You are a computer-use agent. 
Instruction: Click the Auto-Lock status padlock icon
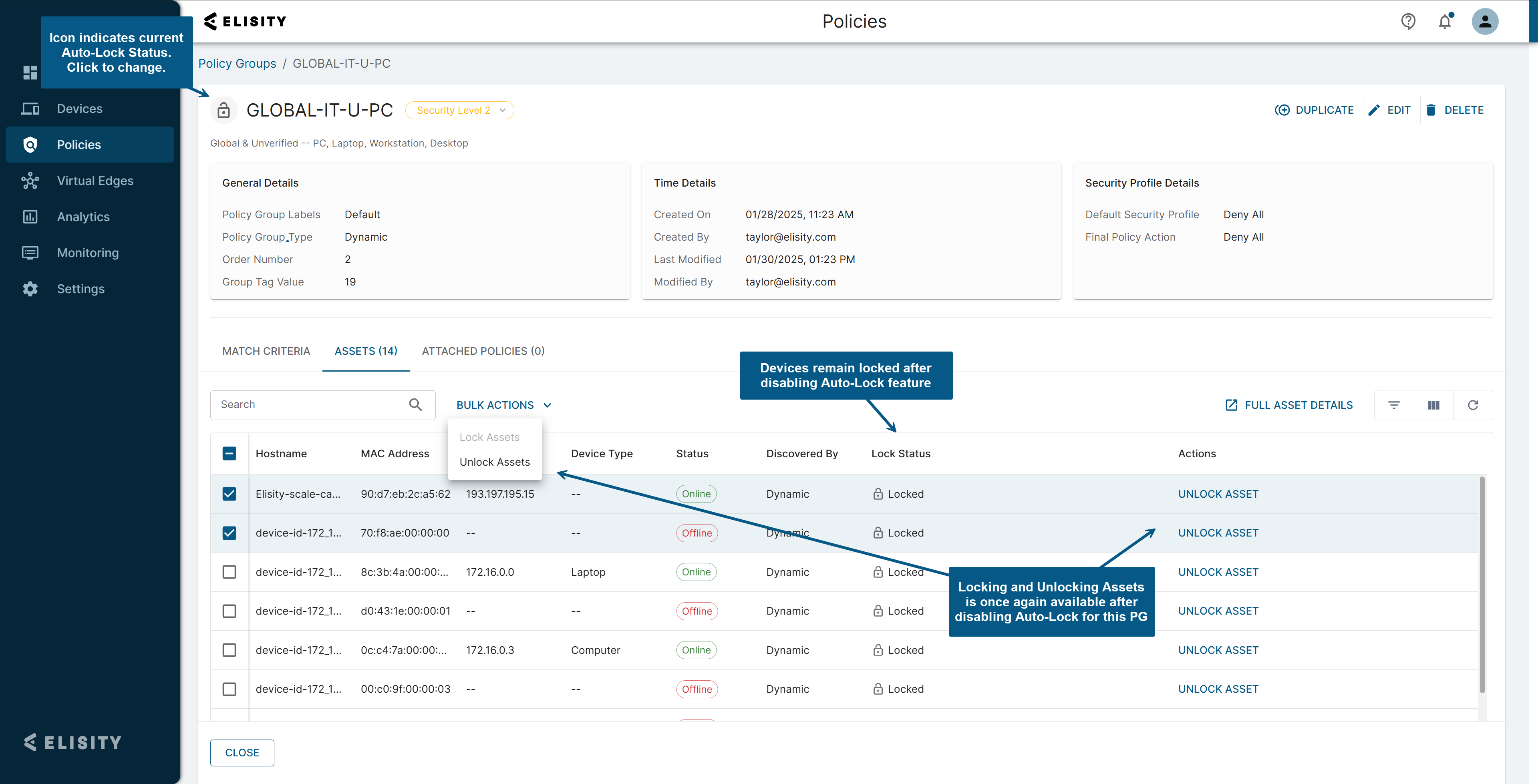click(x=223, y=111)
